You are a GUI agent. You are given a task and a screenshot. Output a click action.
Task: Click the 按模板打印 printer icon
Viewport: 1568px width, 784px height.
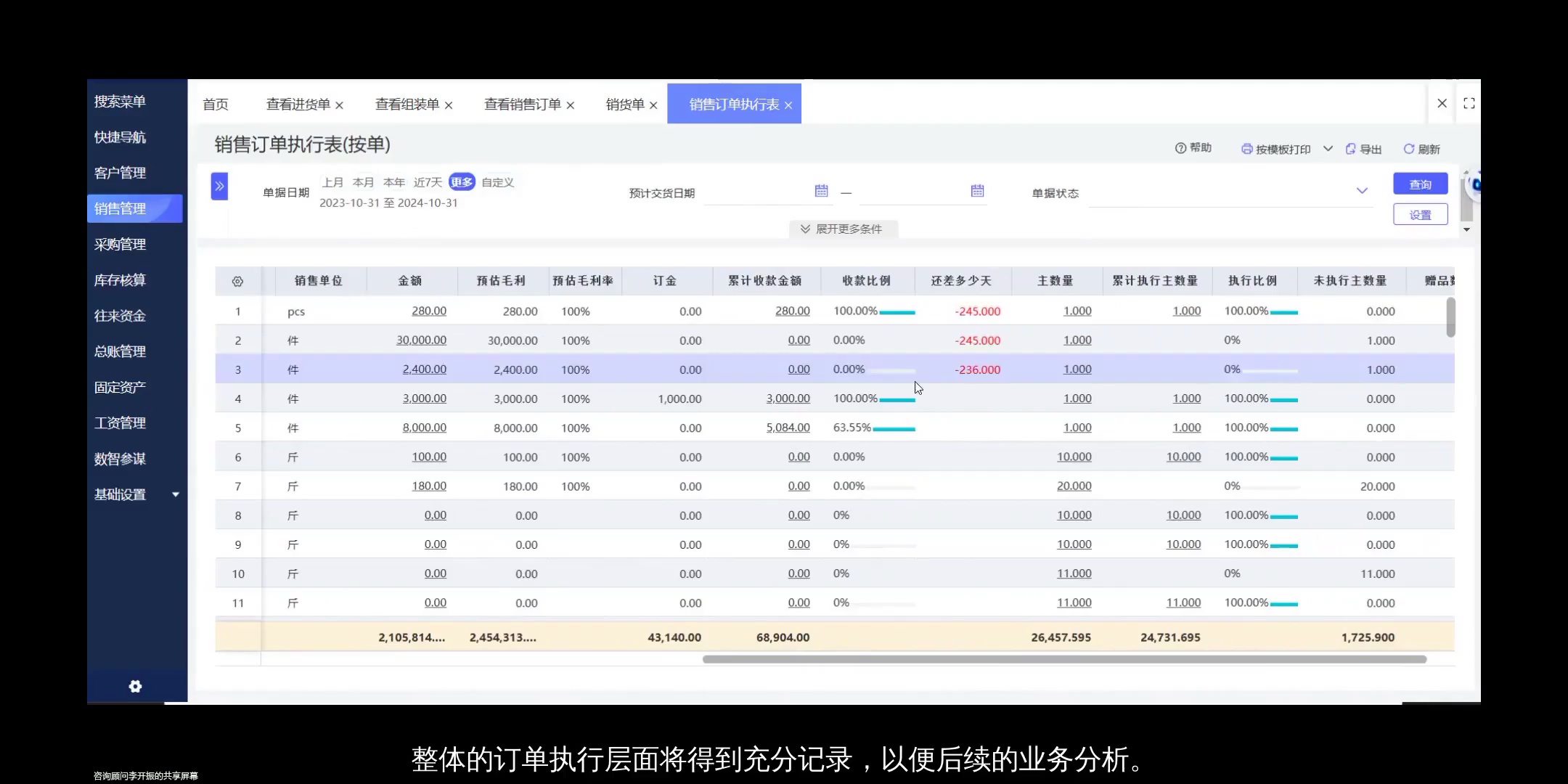pos(1246,148)
